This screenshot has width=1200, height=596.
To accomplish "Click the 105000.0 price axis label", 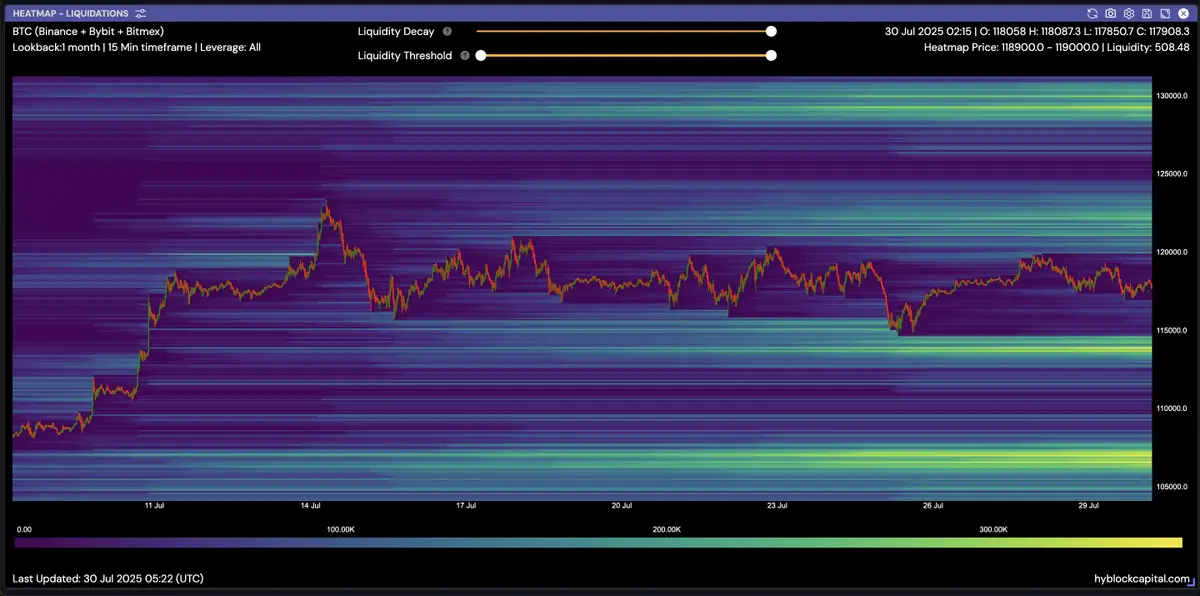I will tap(1172, 487).
